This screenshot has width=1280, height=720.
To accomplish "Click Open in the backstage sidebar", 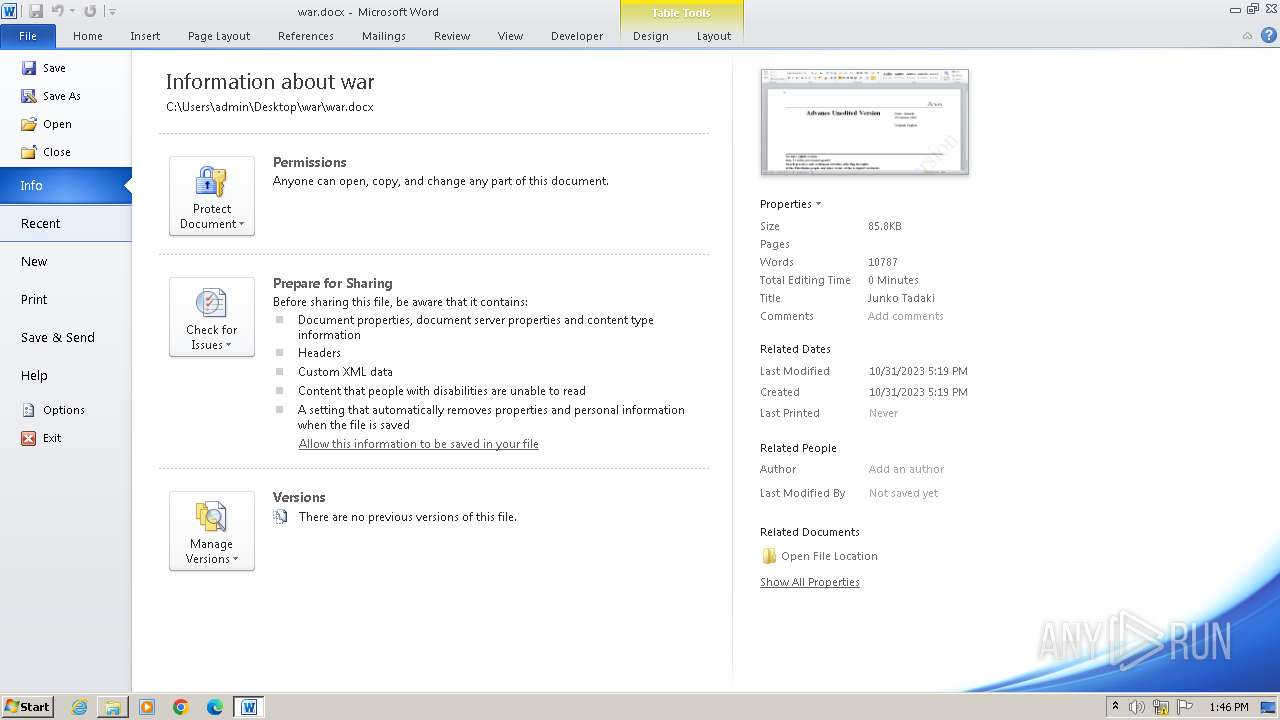I will click(46, 124).
